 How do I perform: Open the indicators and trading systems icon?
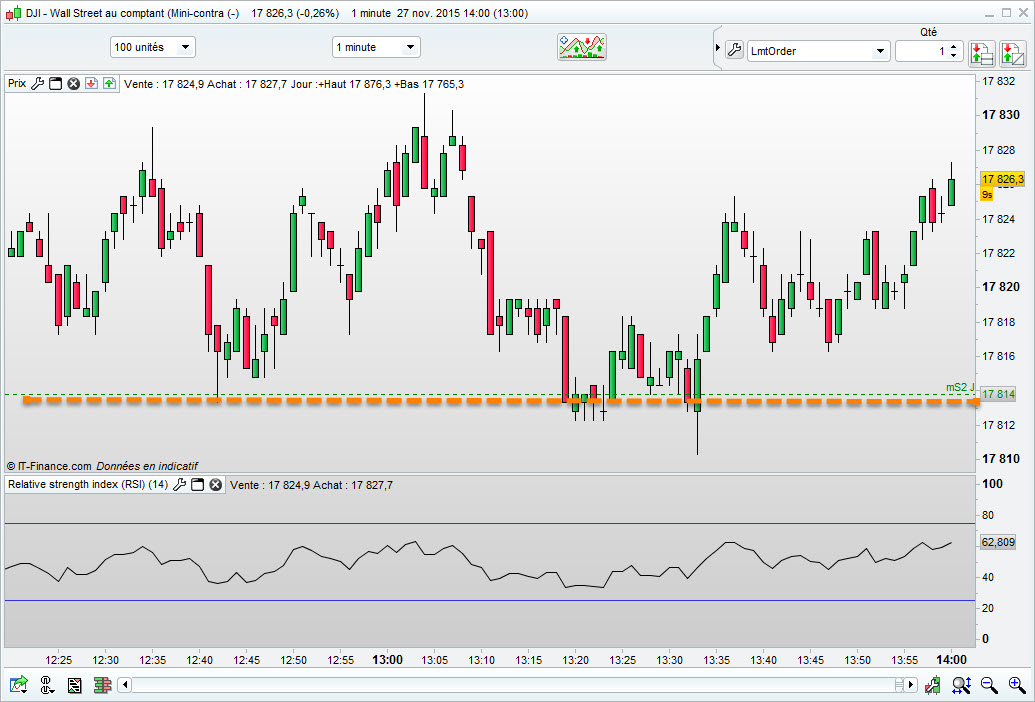582,48
